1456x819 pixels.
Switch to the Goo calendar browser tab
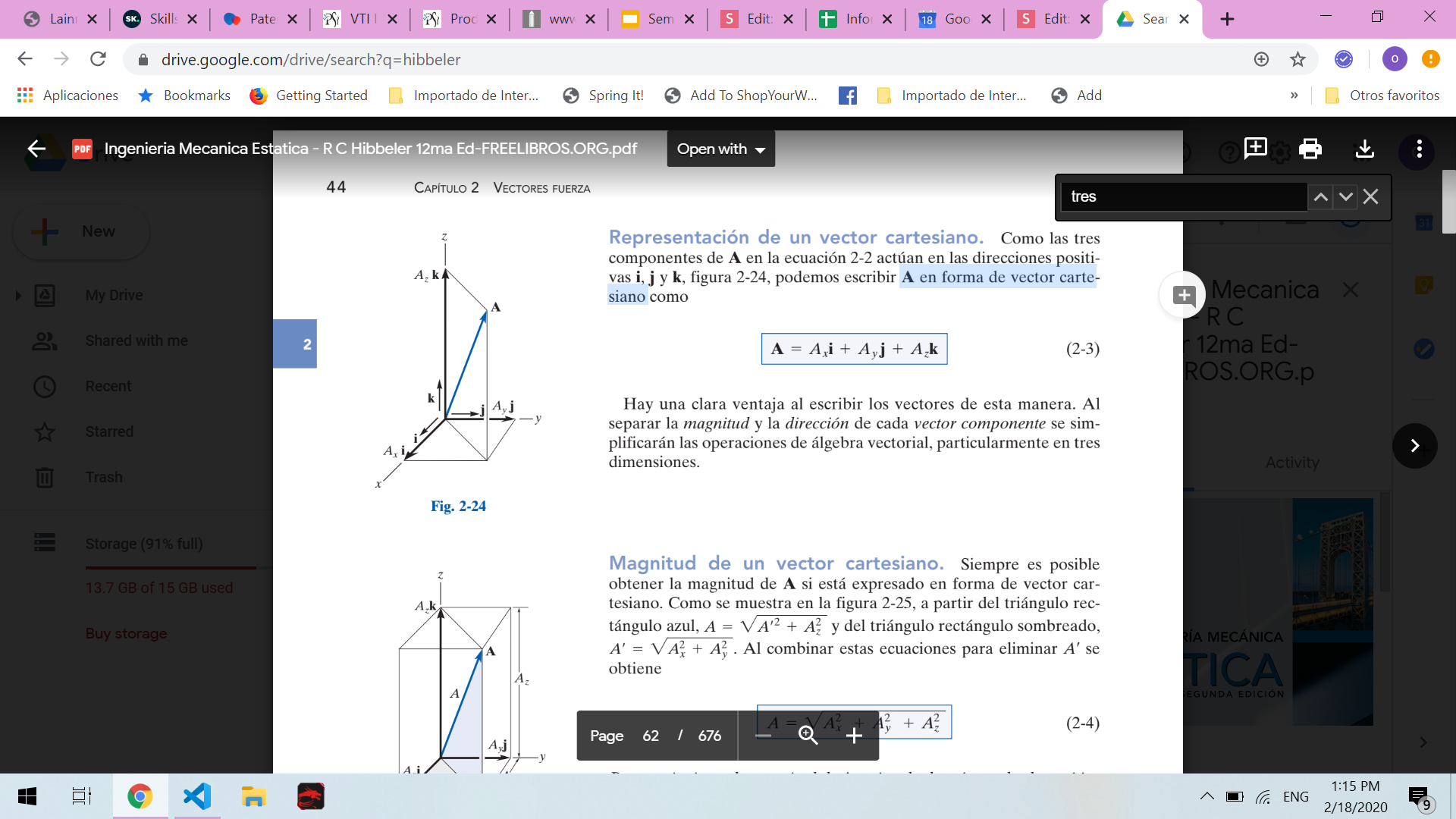tap(955, 19)
